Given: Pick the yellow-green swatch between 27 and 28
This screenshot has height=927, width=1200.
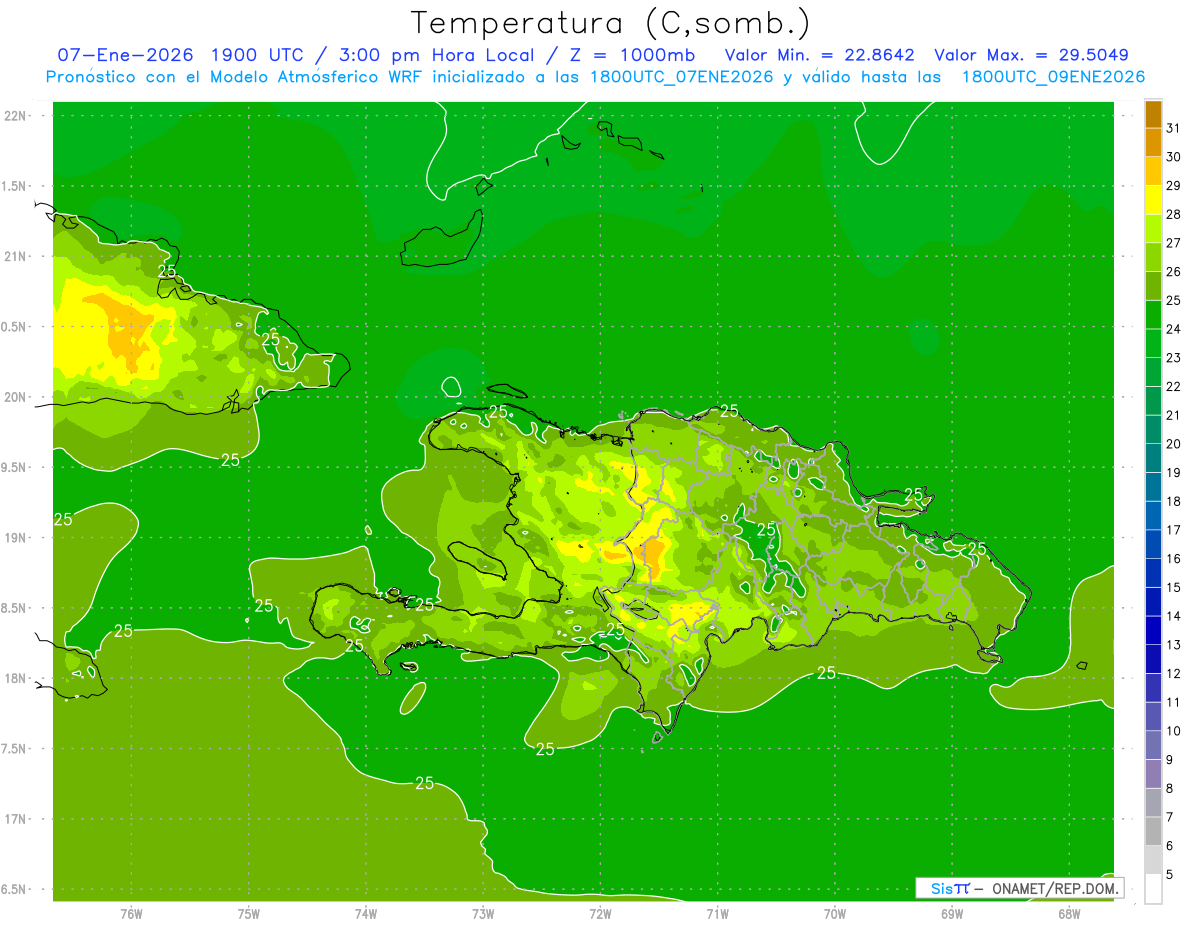Looking at the screenshot, I should pyautogui.click(x=1153, y=229).
